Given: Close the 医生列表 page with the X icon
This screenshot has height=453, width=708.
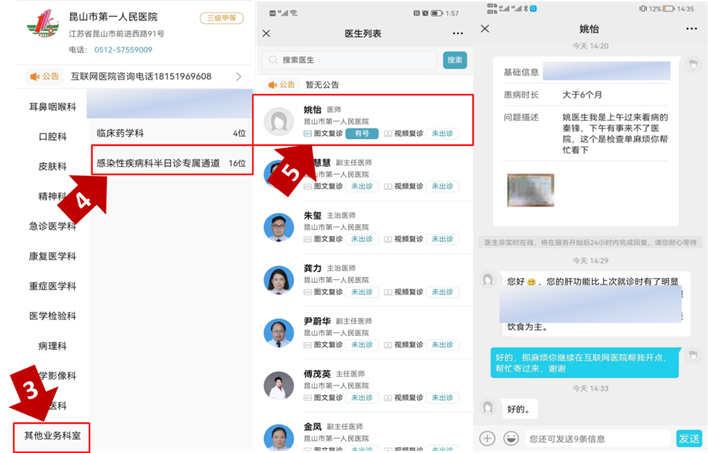Looking at the screenshot, I should pos(266,33).
